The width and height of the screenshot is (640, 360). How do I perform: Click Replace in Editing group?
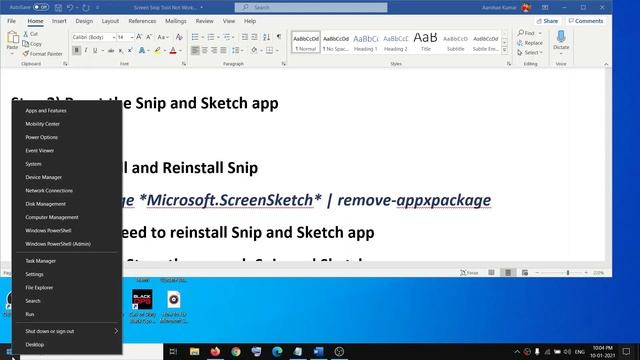click(530, 42)
